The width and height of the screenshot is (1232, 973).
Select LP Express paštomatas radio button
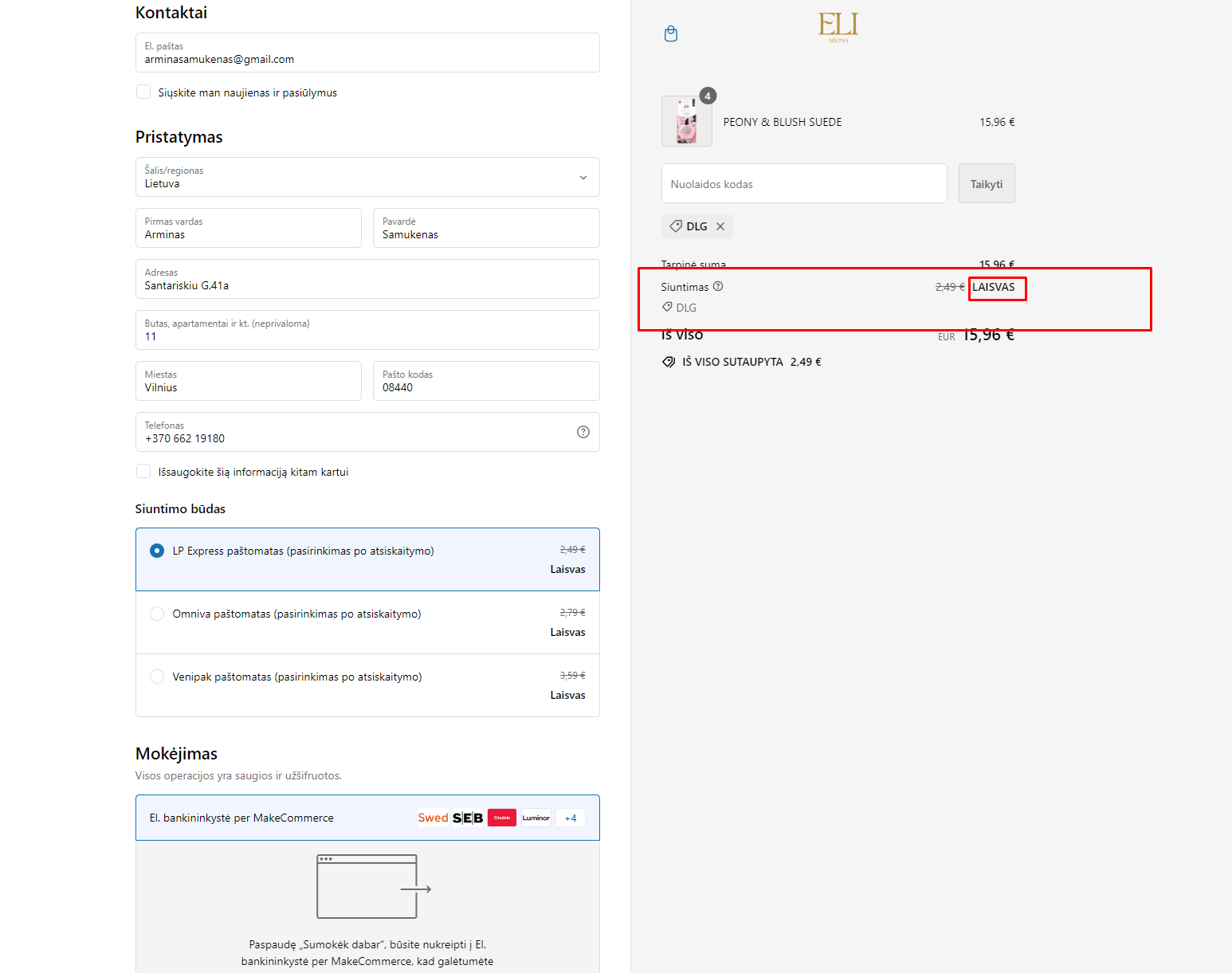[157, 551]
